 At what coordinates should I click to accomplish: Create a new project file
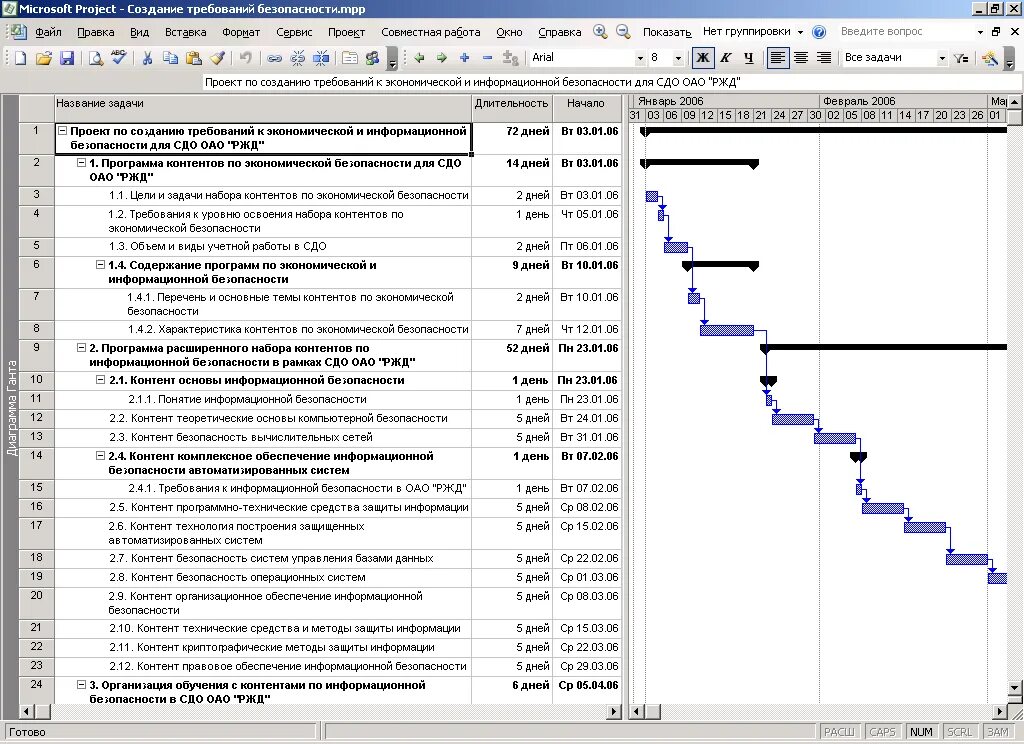pos(20,58)
